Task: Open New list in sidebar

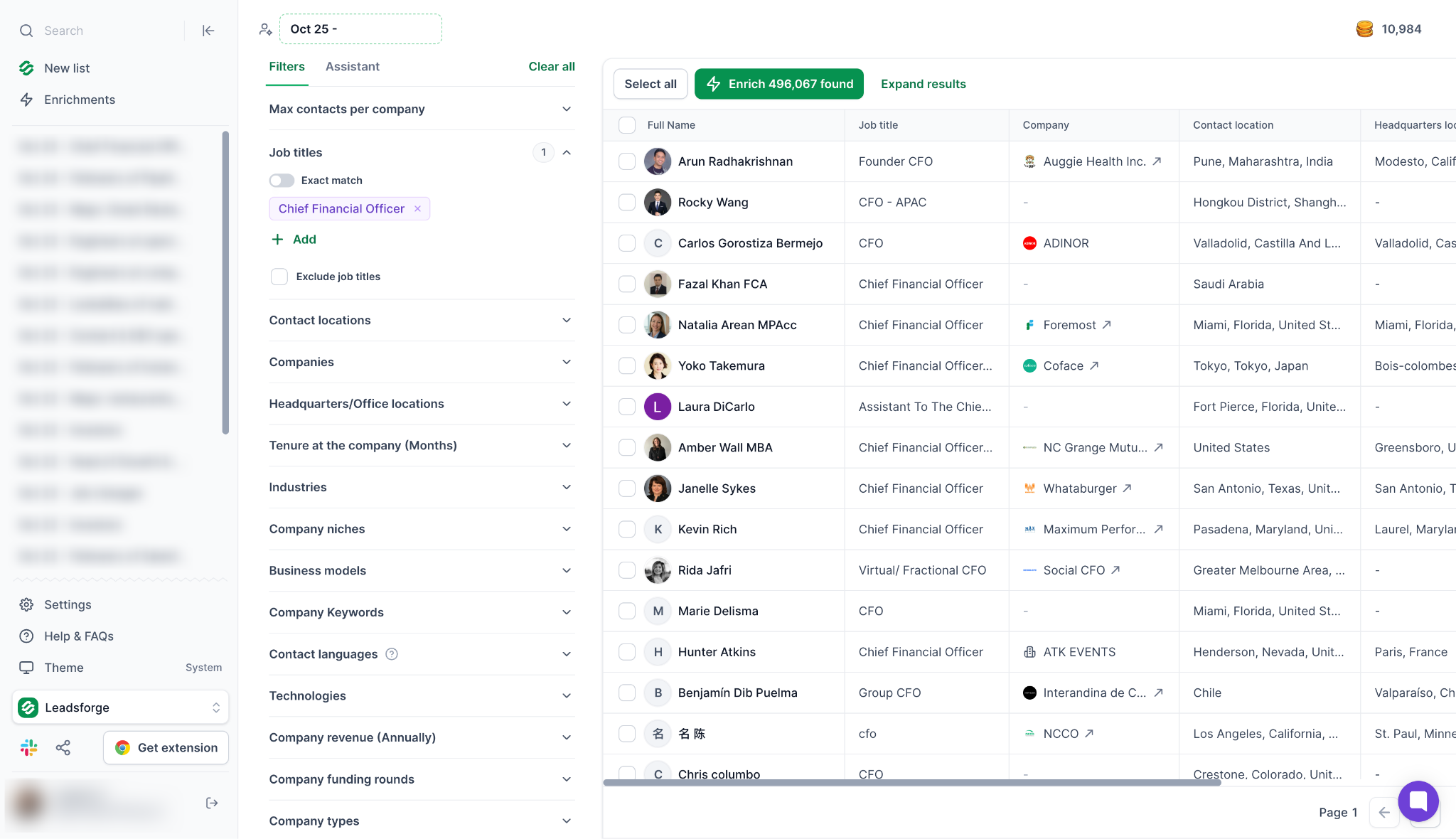Action: [x=67, y=68]
